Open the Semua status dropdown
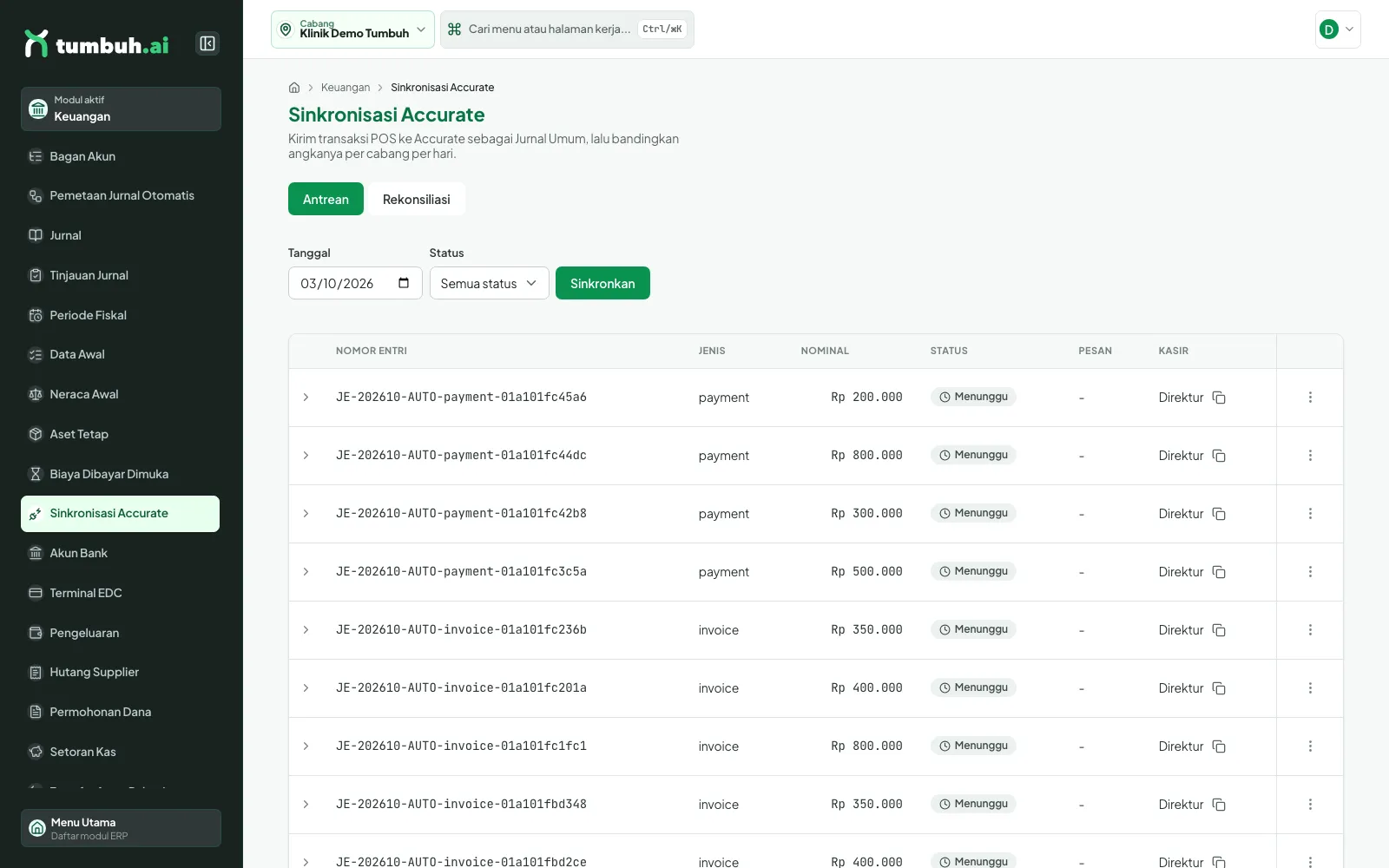The width and height of the screenshot is (1389, 868). click(x=489, y=283)
